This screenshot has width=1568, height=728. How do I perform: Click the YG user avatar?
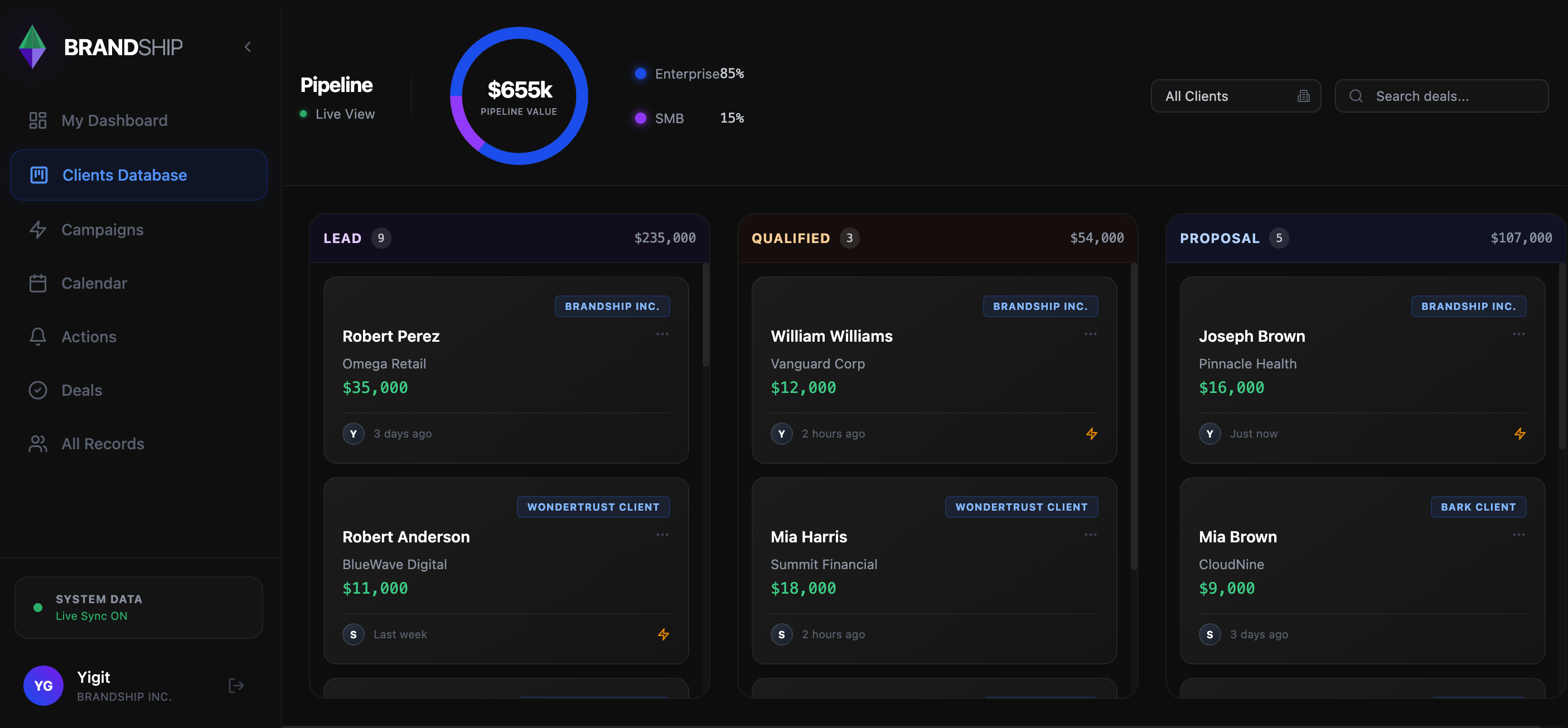click(x=43, y=686)
